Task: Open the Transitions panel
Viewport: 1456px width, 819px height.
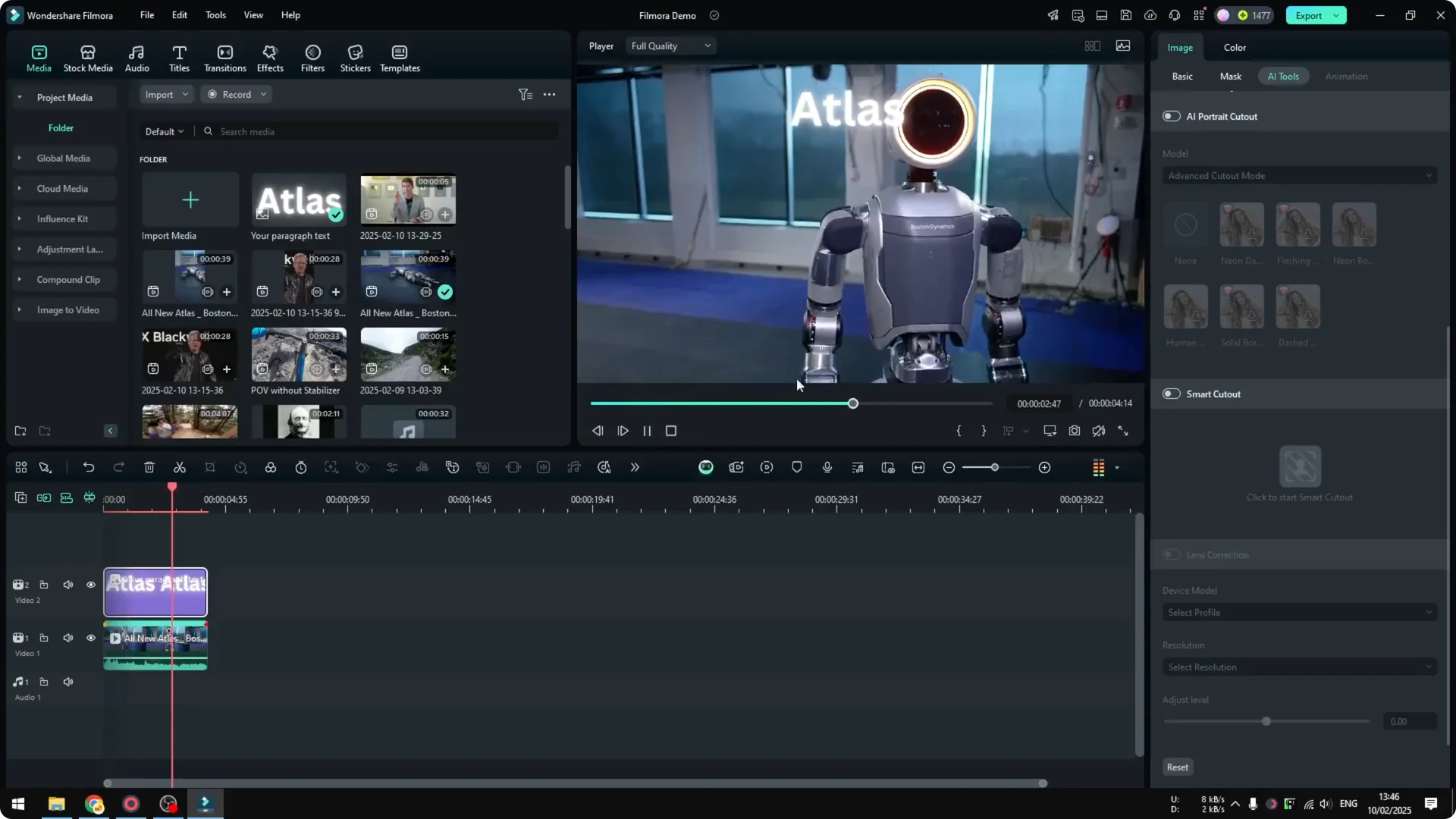Action: click(x=224, y=57)
